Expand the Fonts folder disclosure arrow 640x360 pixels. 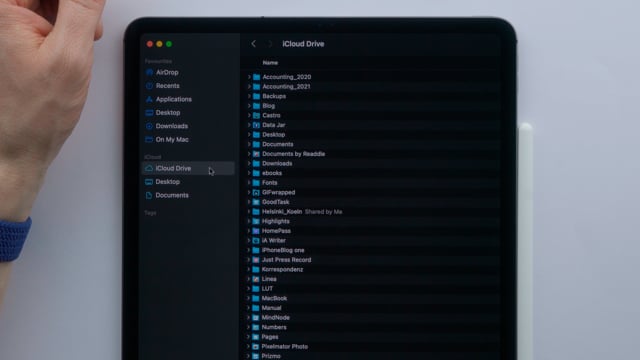tap(249, 182)
